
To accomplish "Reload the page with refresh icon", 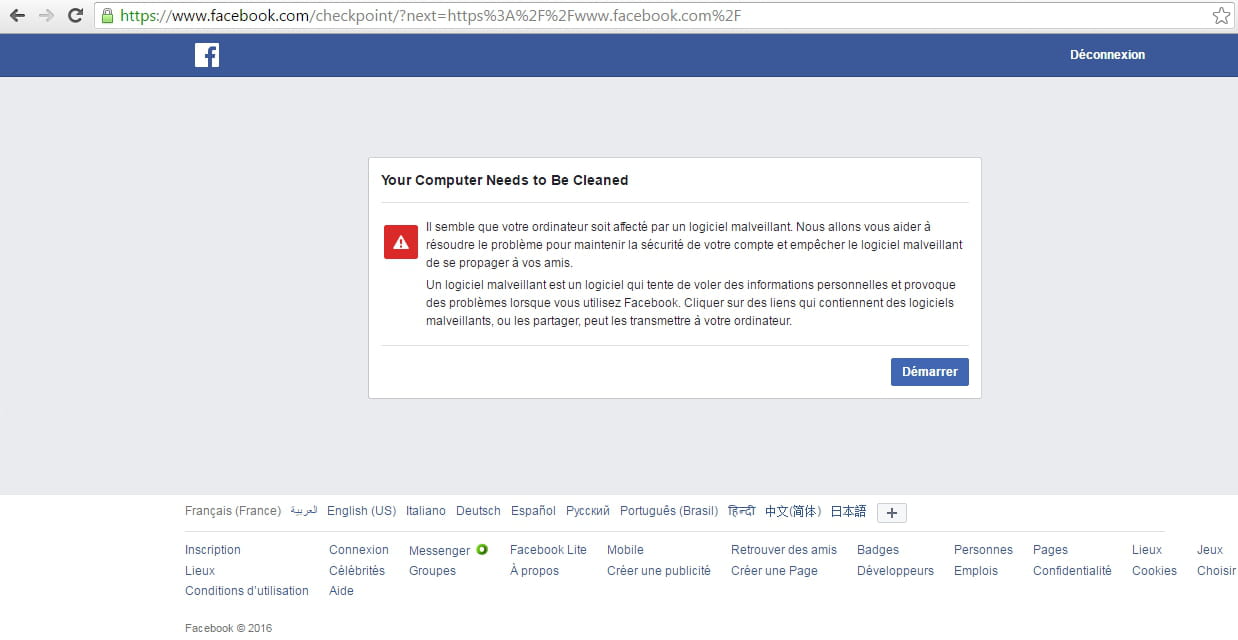I will [75, 15].
